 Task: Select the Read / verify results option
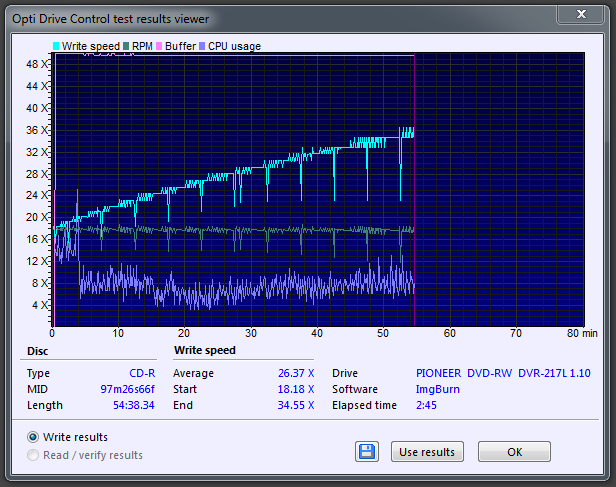tap(33, 455)
